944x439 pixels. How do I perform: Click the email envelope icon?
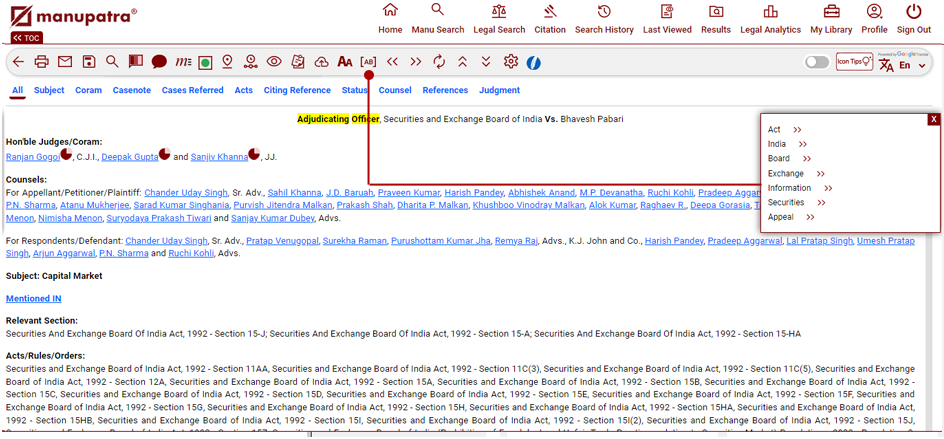point(65,62)
